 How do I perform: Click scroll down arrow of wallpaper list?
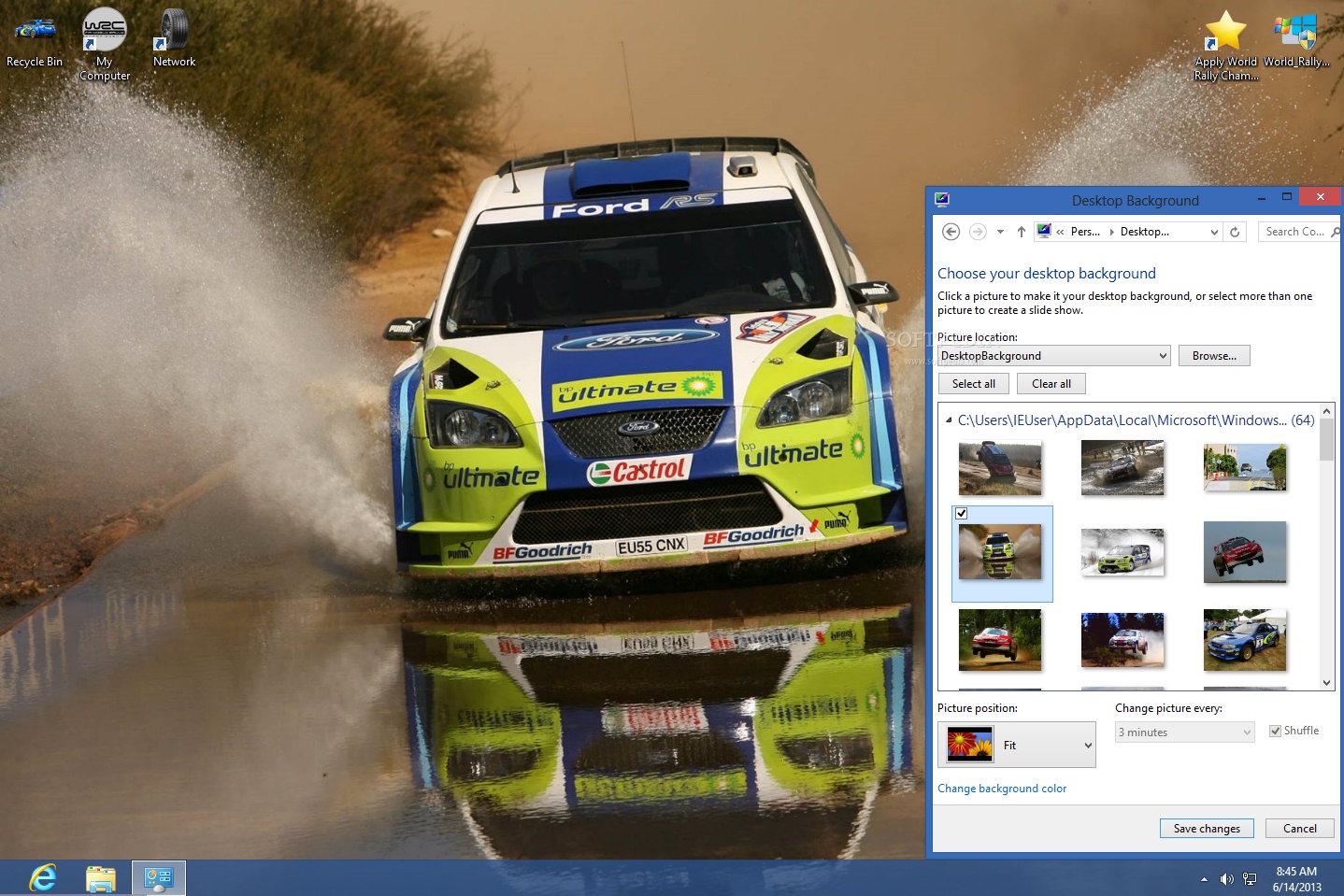tap(1326, 683)
